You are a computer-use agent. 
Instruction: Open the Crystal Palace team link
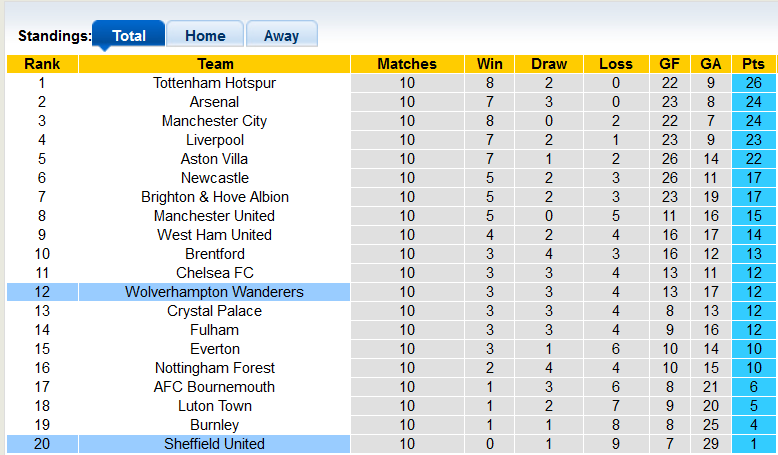click(x=214, y=311)
